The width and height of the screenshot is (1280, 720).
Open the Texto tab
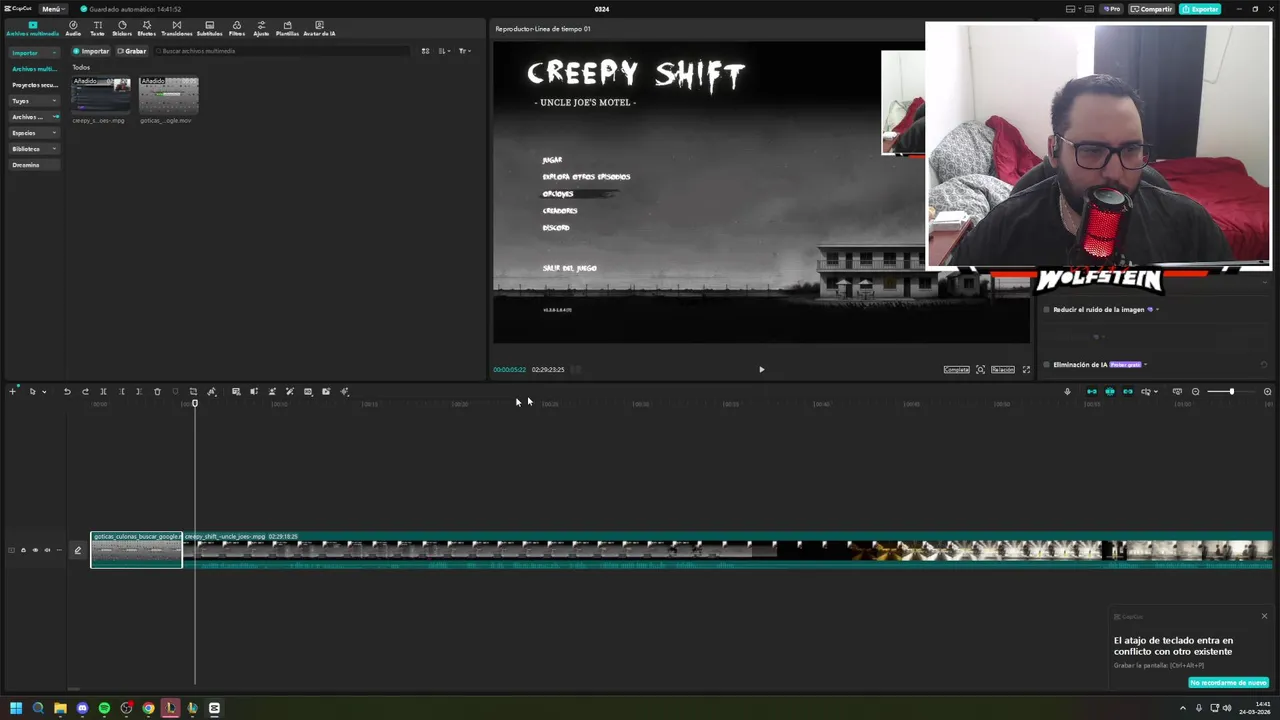coord(97,28)
